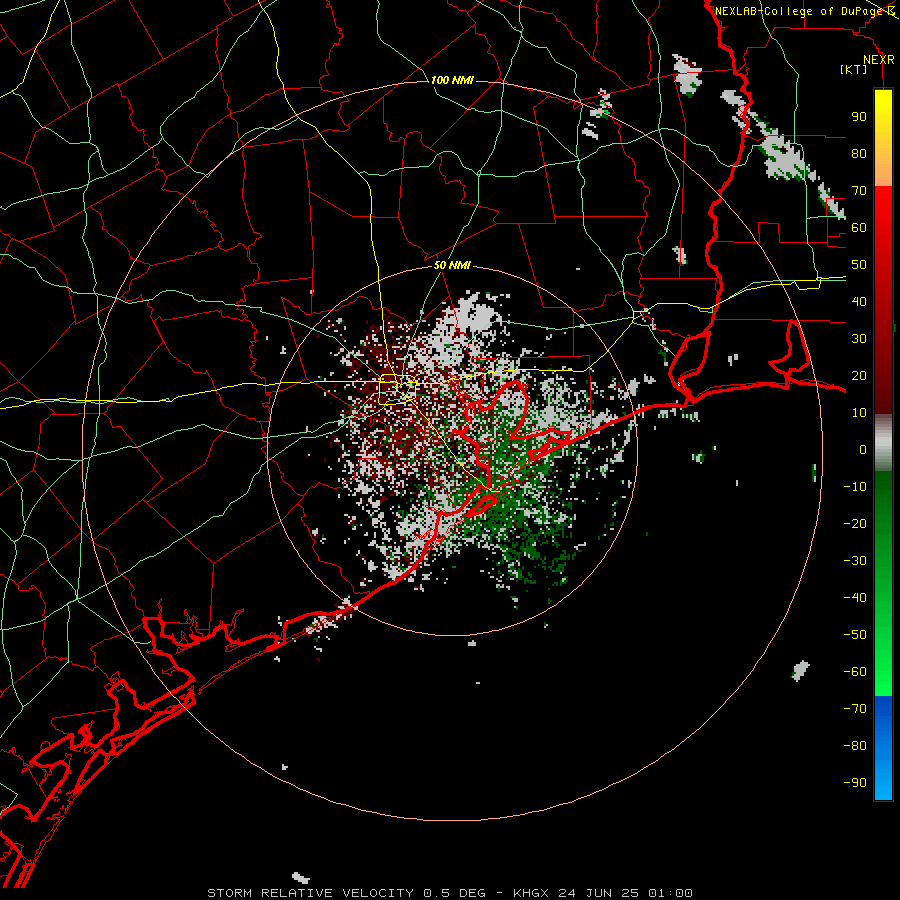Click the positive 40 scale value

[859, 301]
